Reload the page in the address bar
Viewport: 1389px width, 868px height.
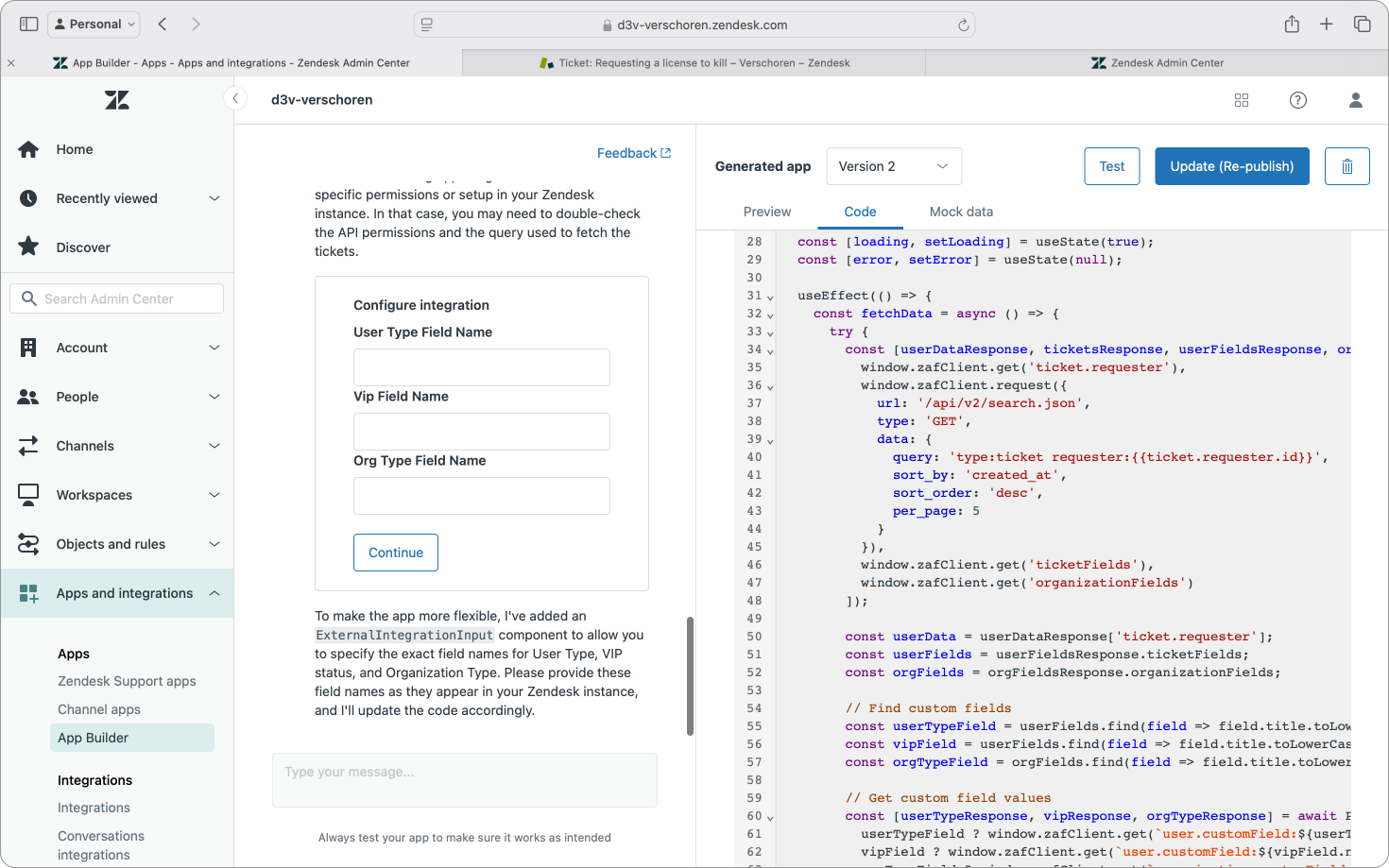pos(963,26)
